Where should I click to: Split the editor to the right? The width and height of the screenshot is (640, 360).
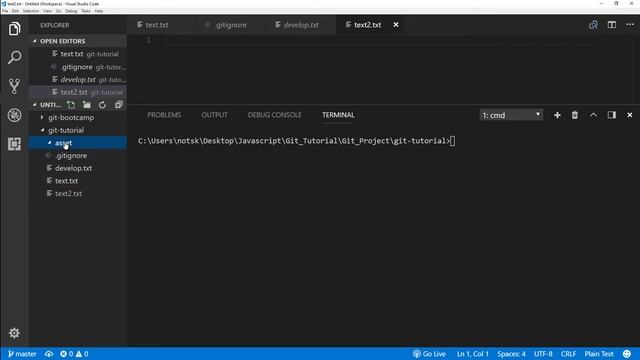[x=611, y=25]
